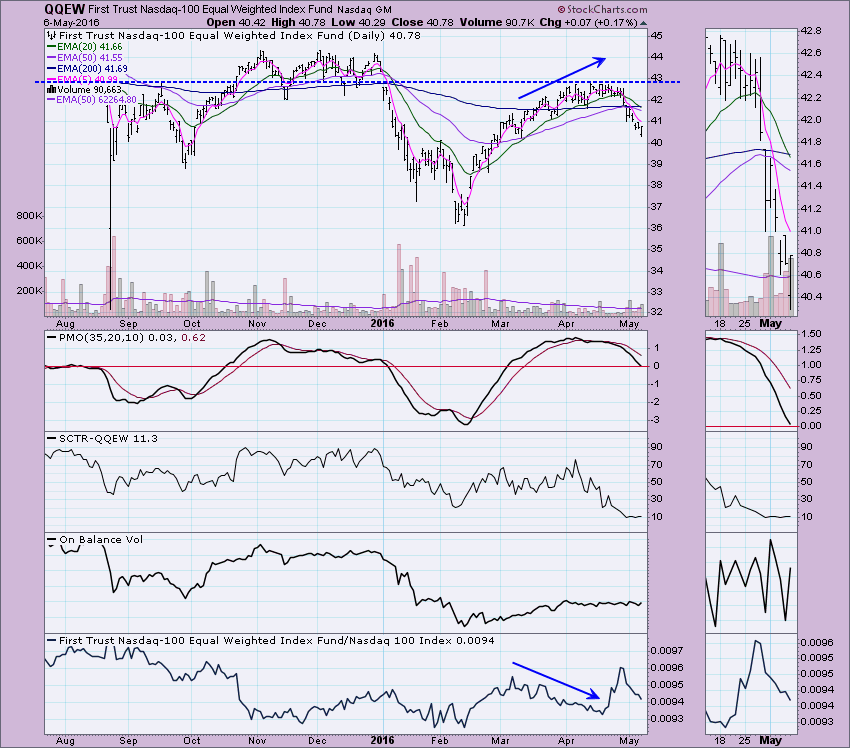The image size is (850, 748).
Task: Click the 0.0097 label on the ratio axis
Action: pos(667,650)
